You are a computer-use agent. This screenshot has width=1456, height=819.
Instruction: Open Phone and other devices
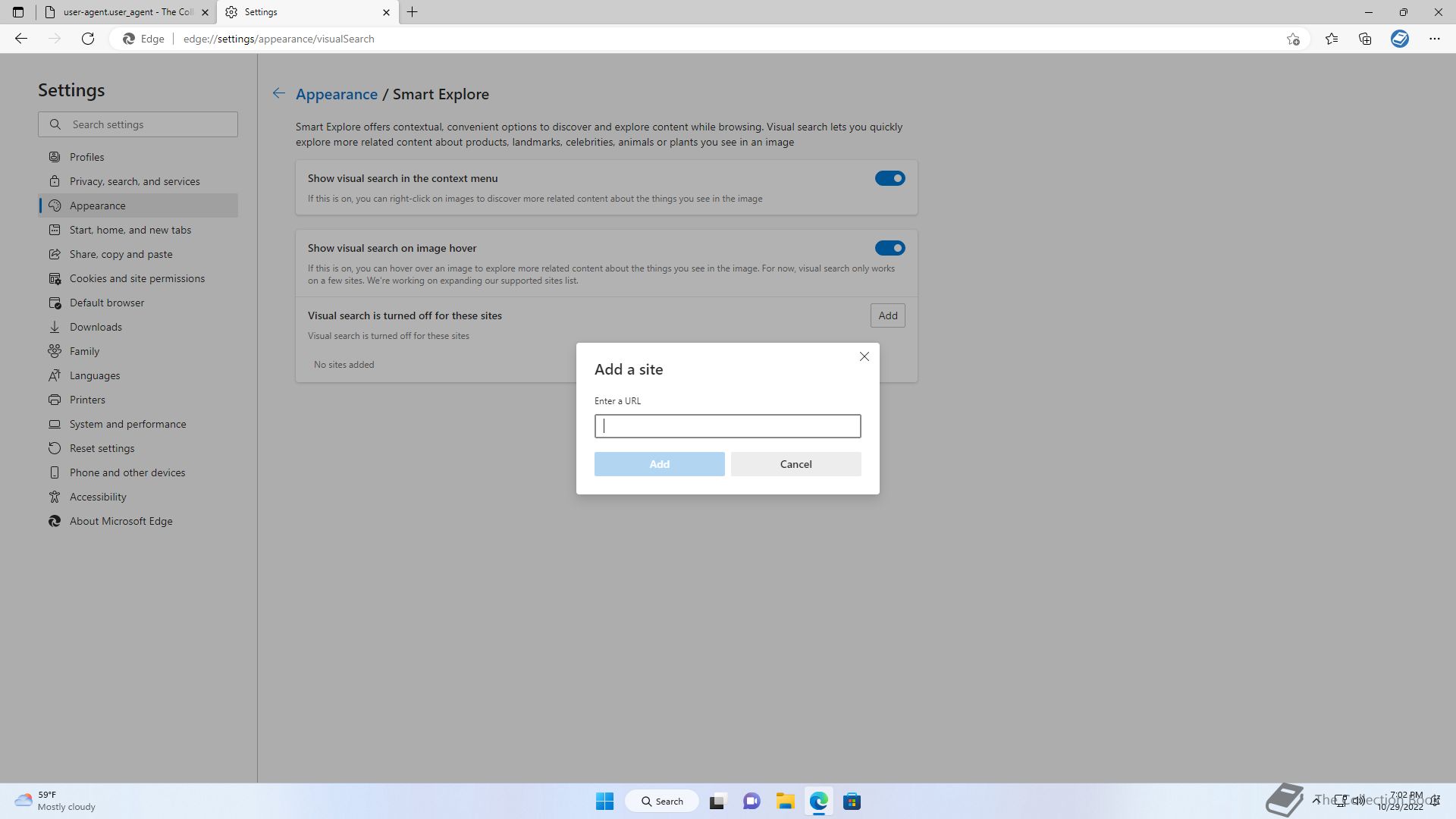coord(138,472)
